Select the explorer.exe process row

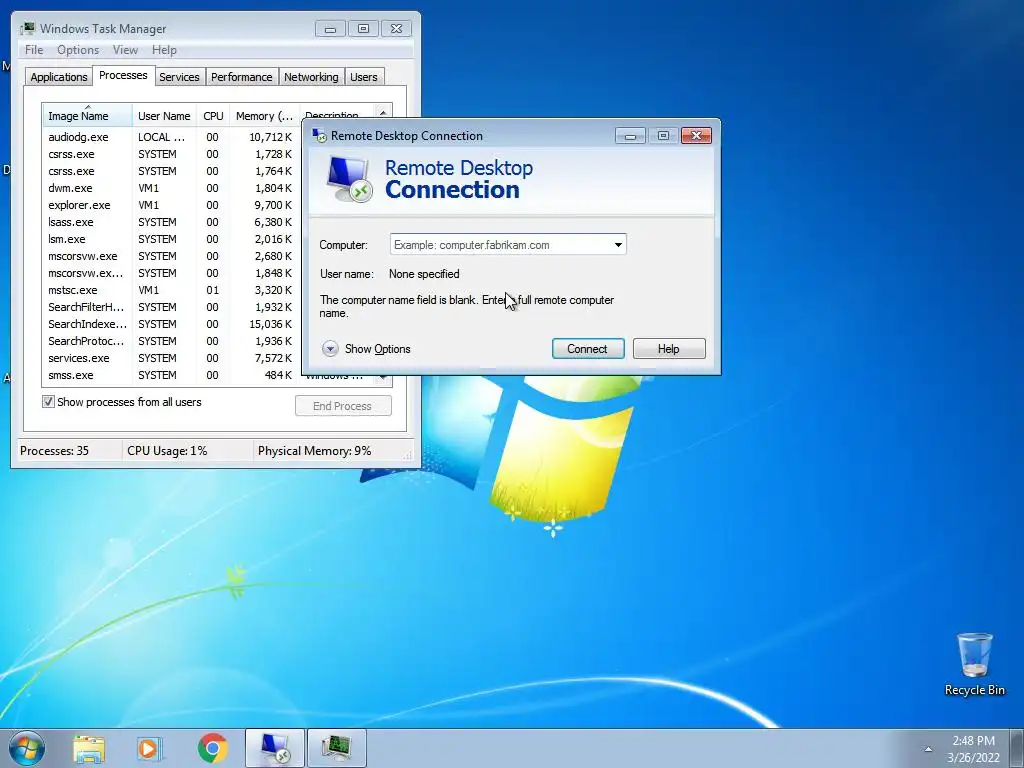pos(172,205)
